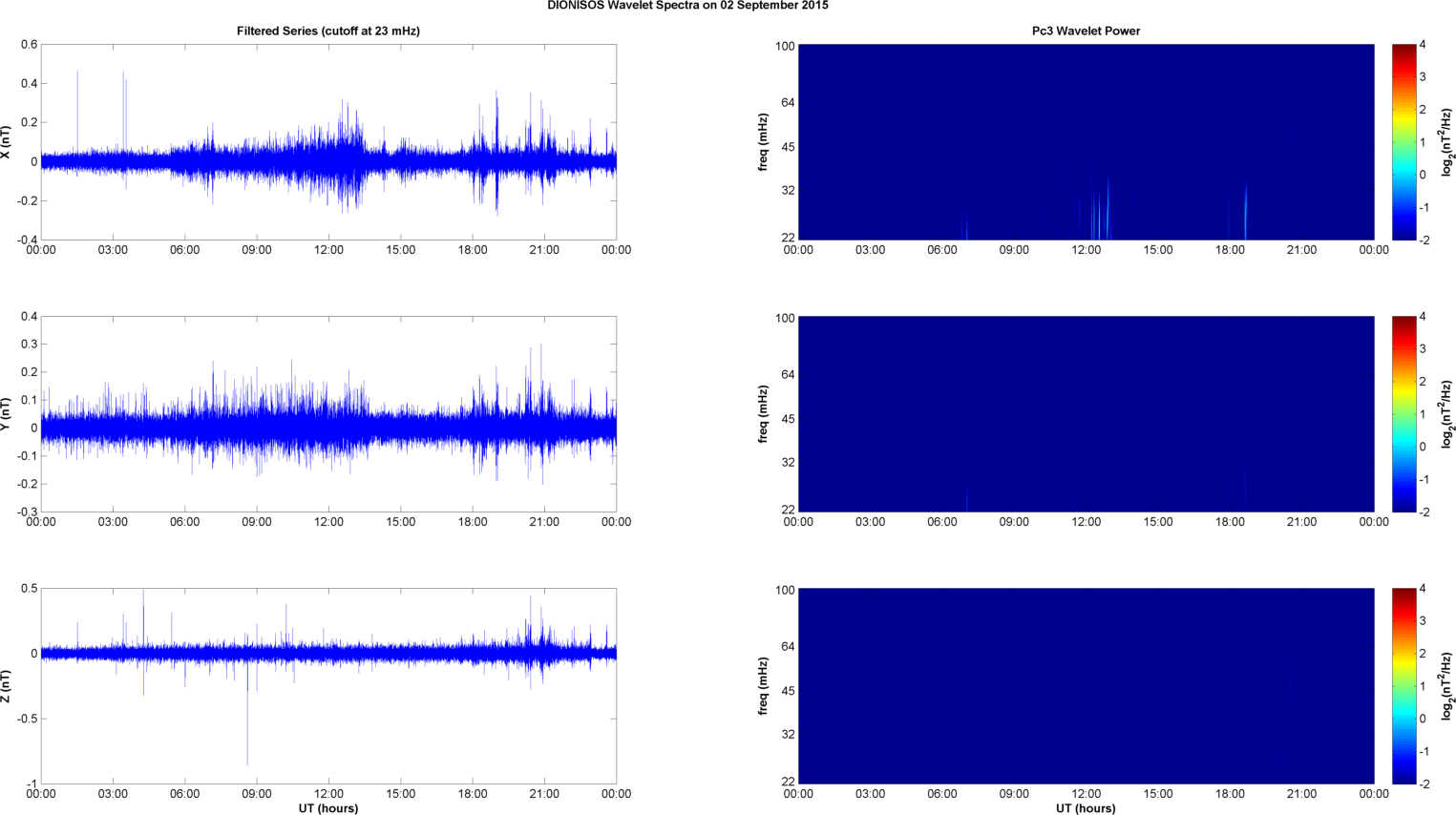Click the 4 tick on the top colorbar
The height and width of the screenshot is (815, 1456).
click(x=1423, y=45)
